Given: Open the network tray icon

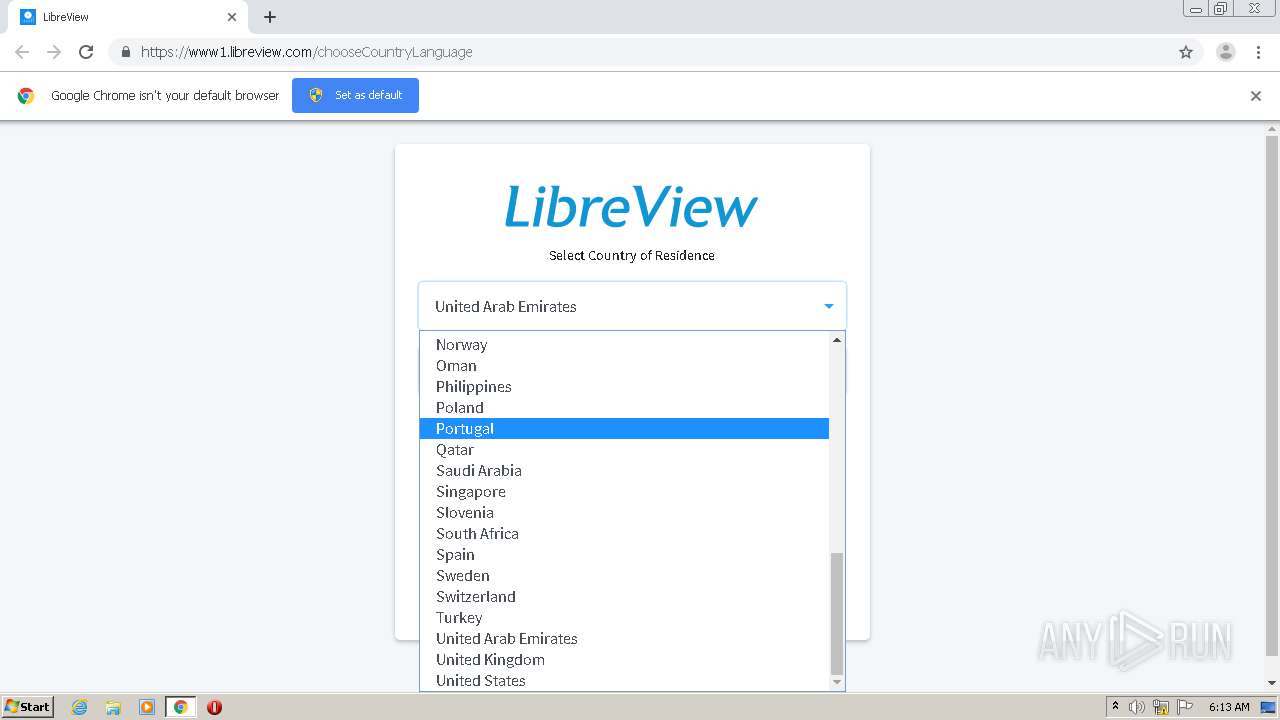Looking at the screenshot, I should tap(1161, 707).
